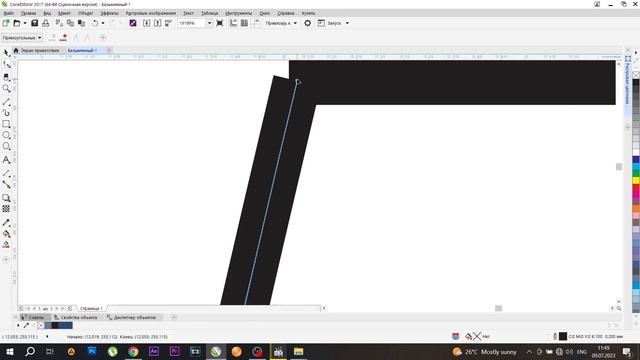Open the Файл menu
Viewport: 640px width, 360px height.
9,13
